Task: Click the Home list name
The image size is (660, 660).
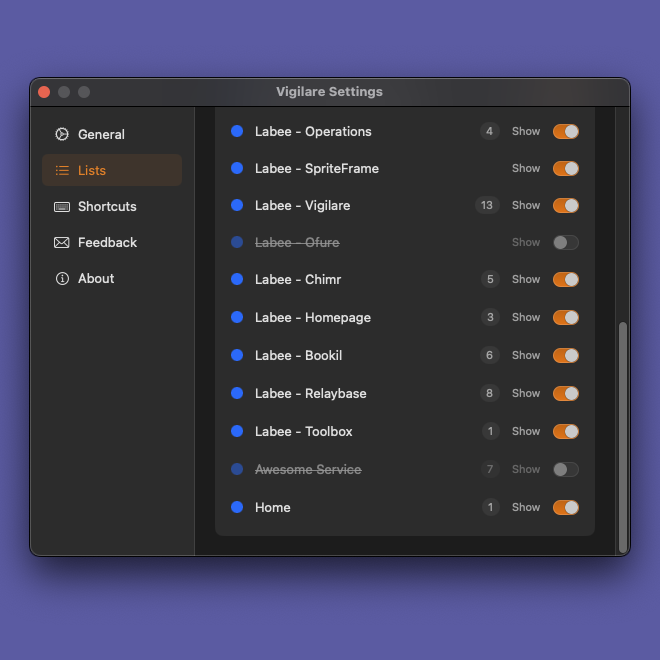Action: (273, 508)
